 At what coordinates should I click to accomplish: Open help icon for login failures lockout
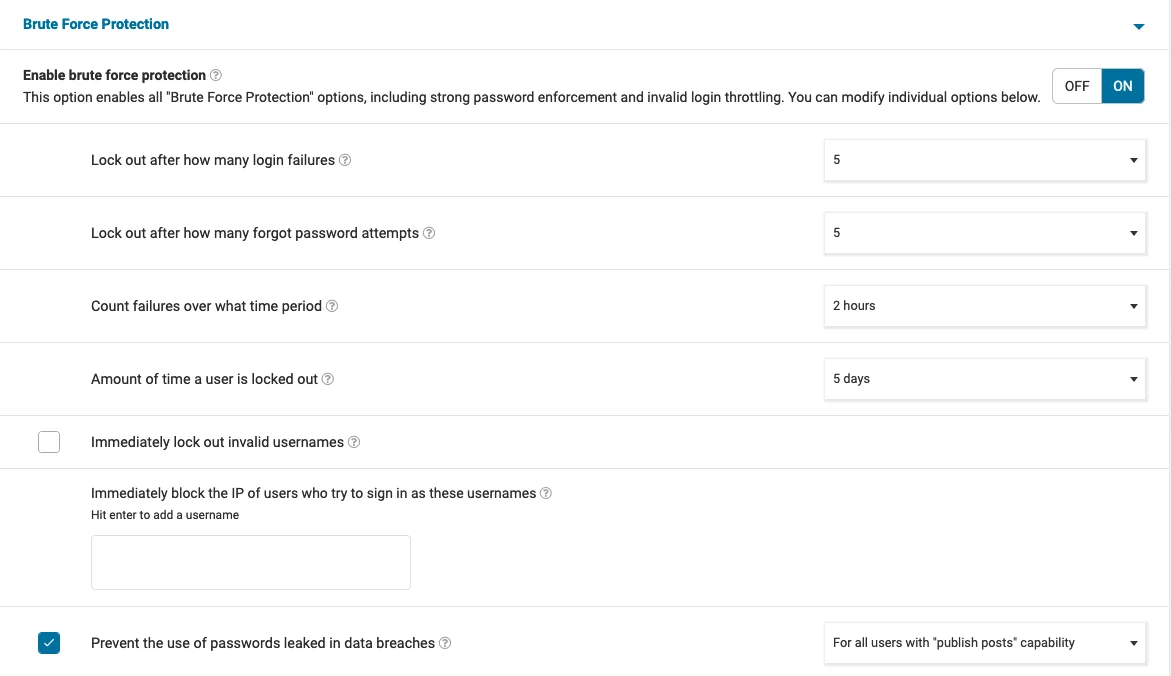pyautogui.click(x=345, y=160)
